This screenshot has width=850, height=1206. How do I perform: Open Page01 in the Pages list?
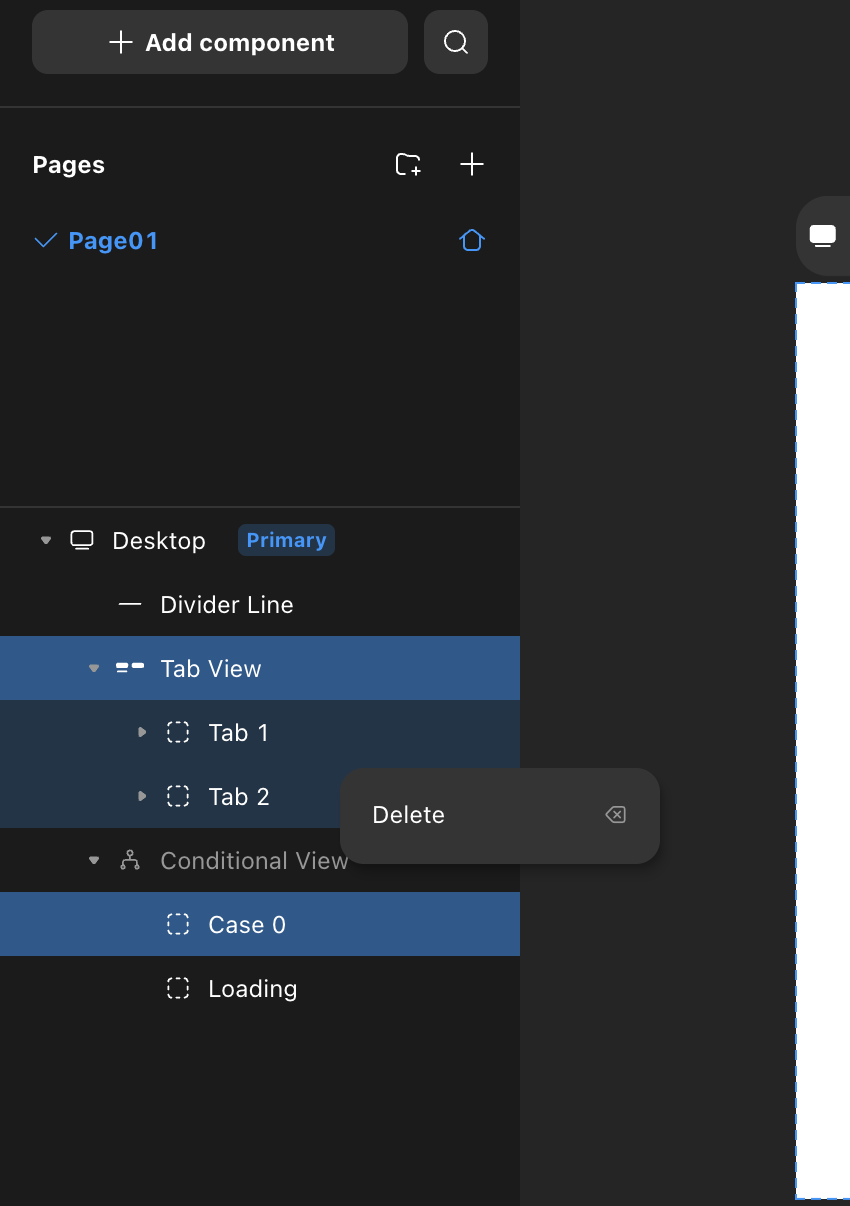[113, 241]
